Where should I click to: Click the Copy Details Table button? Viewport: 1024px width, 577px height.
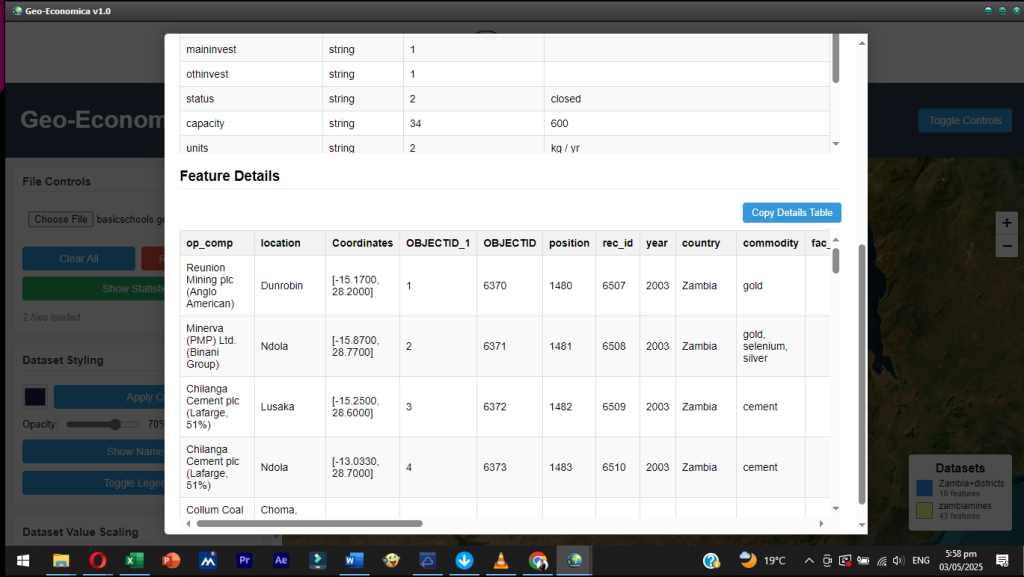pyautogui.click(x=792, y=212)
